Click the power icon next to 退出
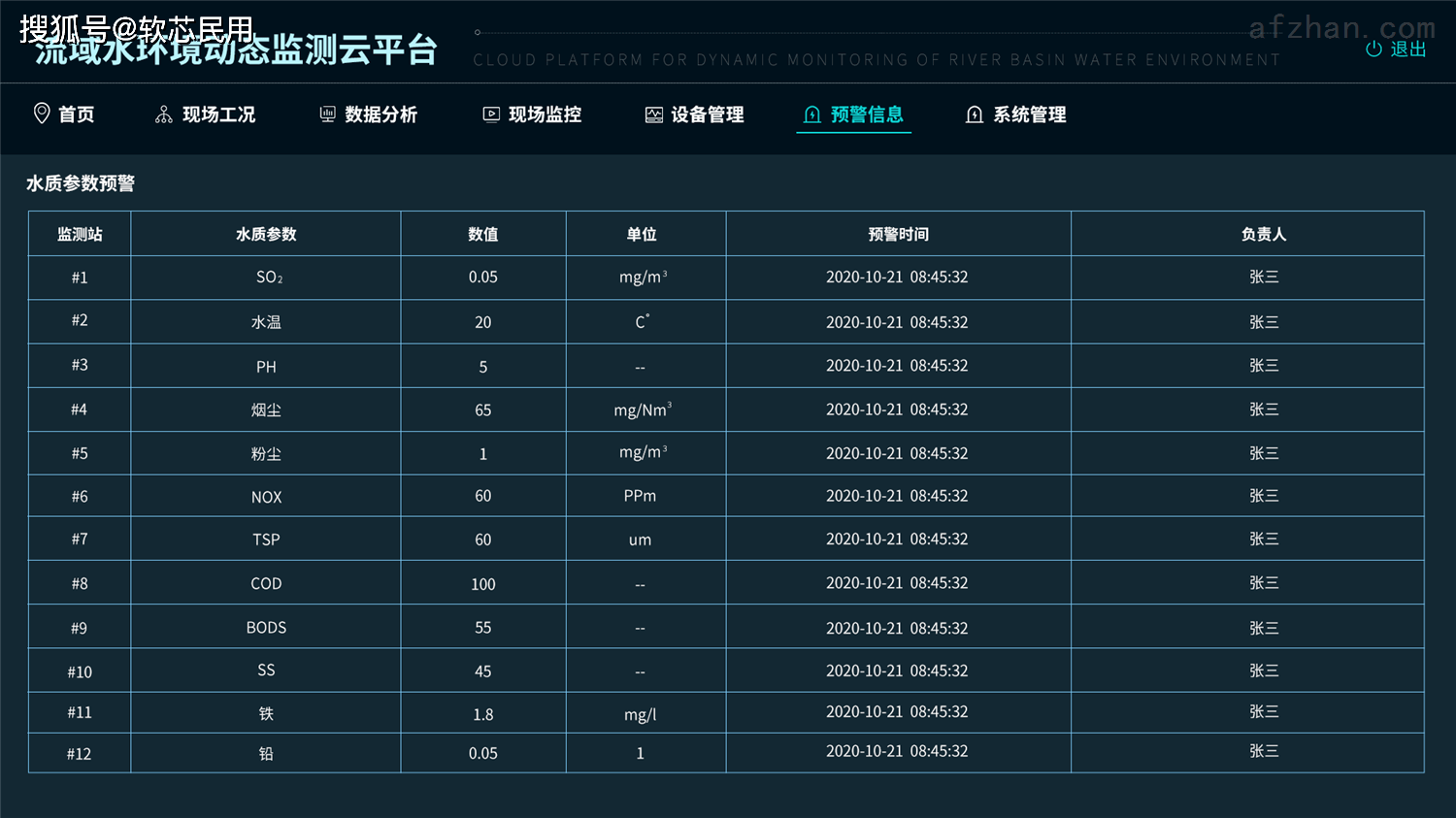Image resolution: width=1456 pixels, height=818 pixels. pos(1373,49)
